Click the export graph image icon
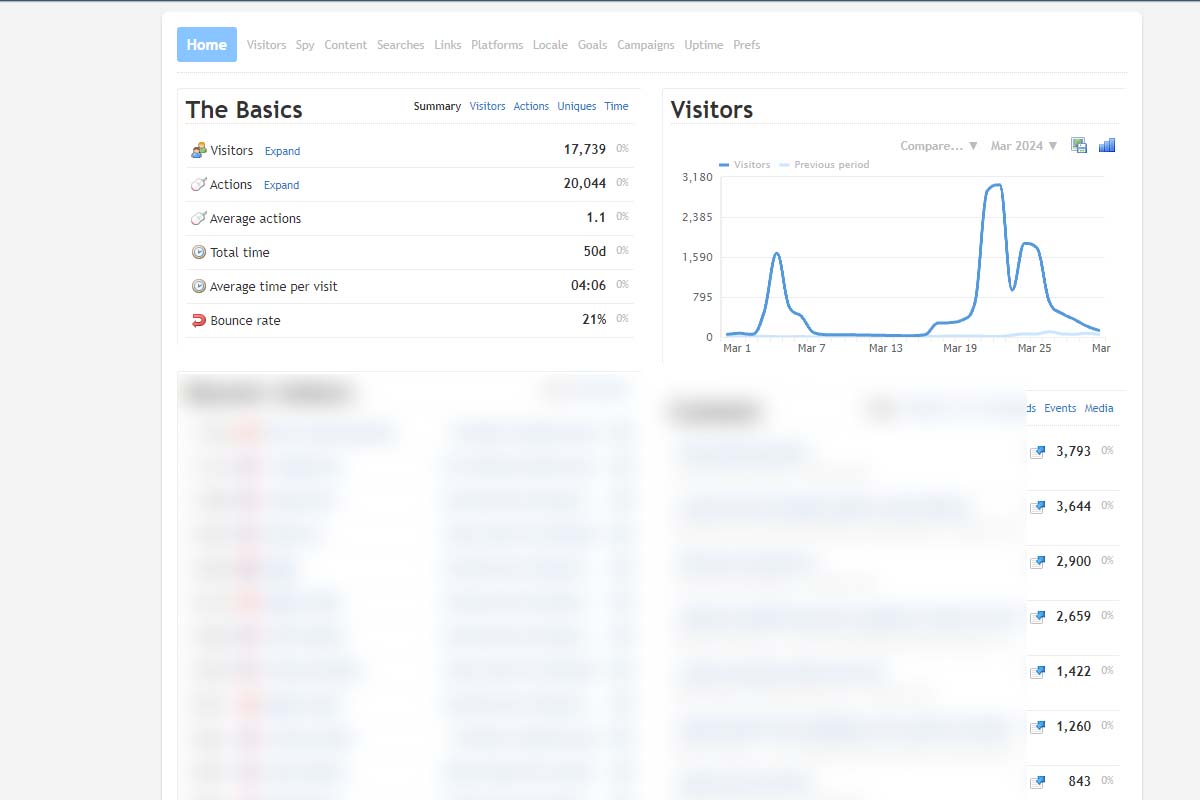The width and height of the screenshot is (1200, 800). pos(1079,145)
